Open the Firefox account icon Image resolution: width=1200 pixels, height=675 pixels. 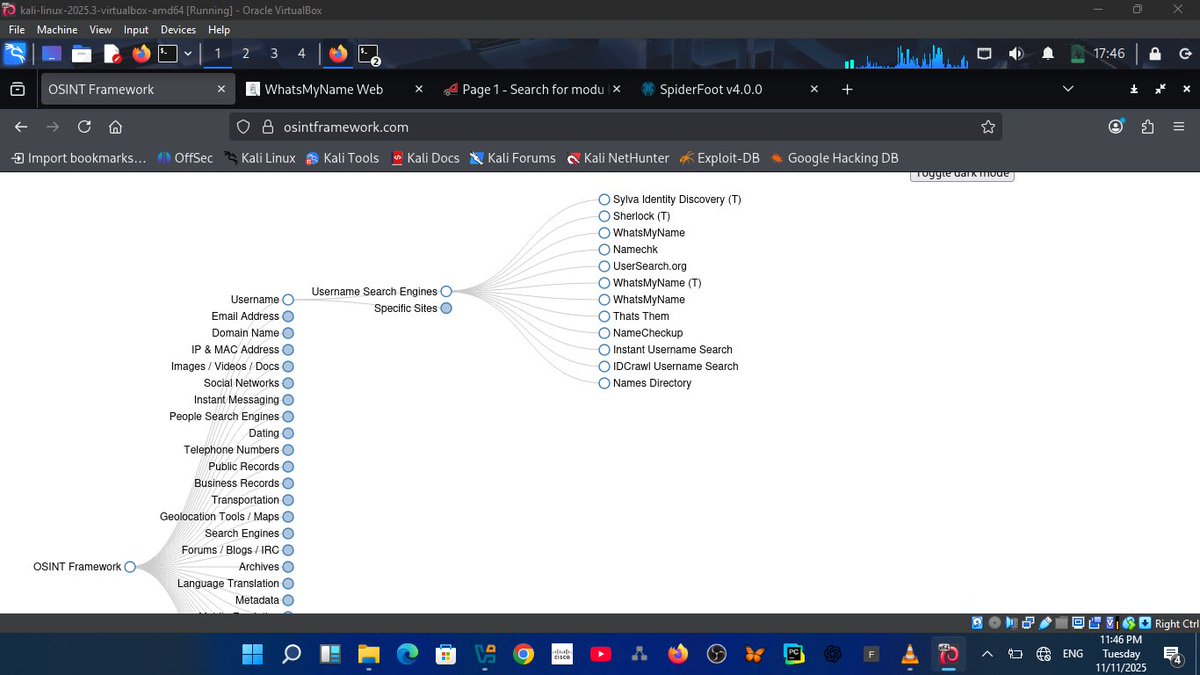tap(1116, 127)
